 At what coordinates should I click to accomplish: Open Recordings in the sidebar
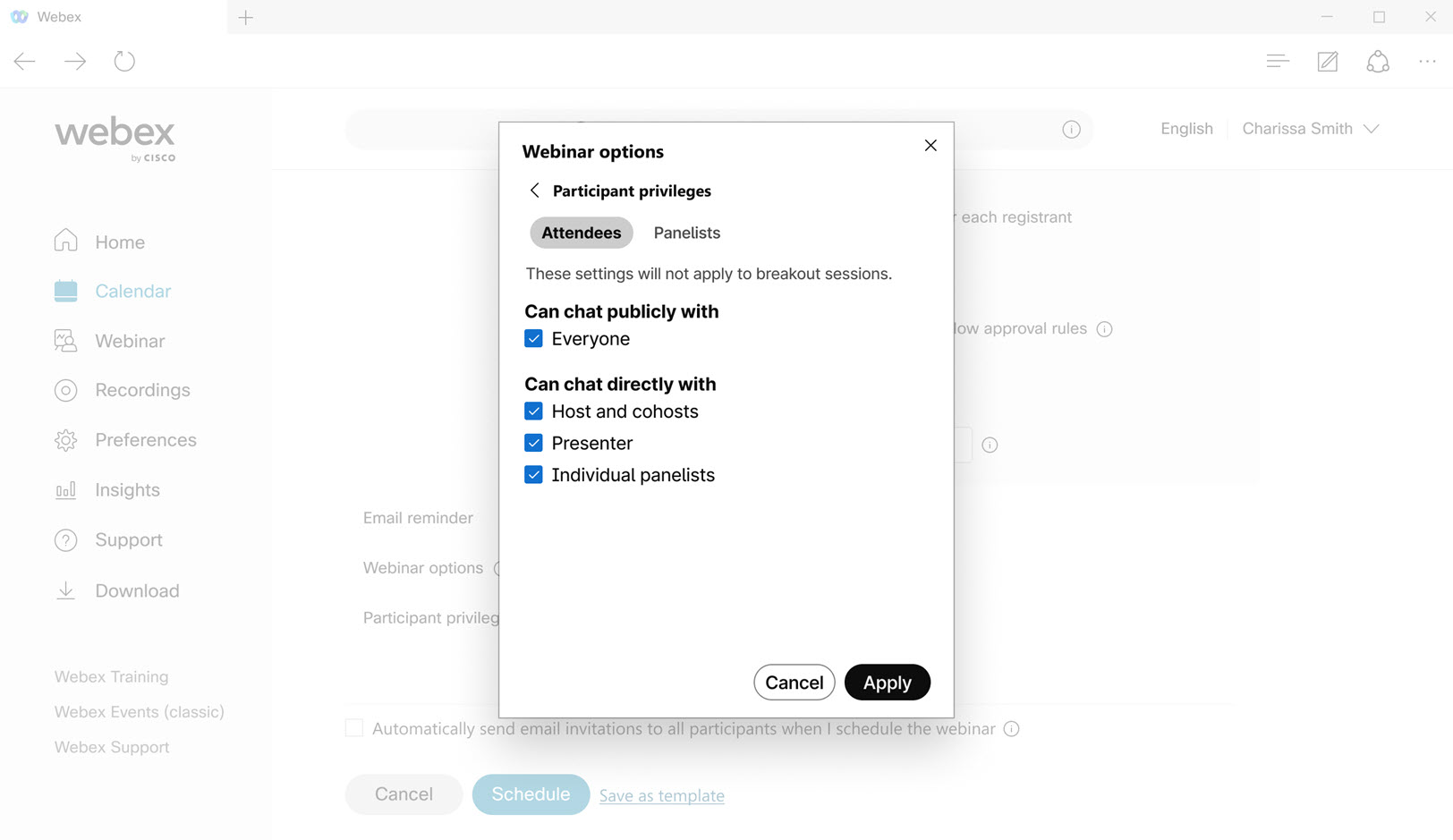(x=142, y=390)
